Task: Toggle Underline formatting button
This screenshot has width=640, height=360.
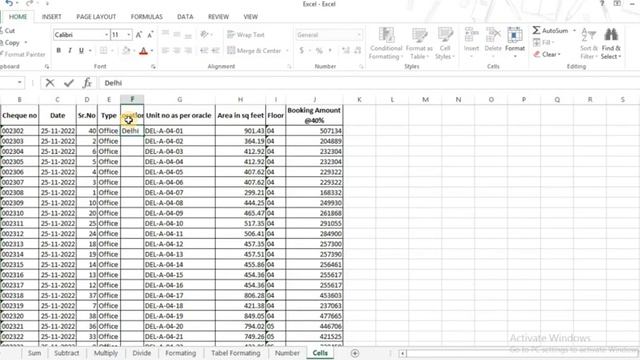Action: point(81,51)
